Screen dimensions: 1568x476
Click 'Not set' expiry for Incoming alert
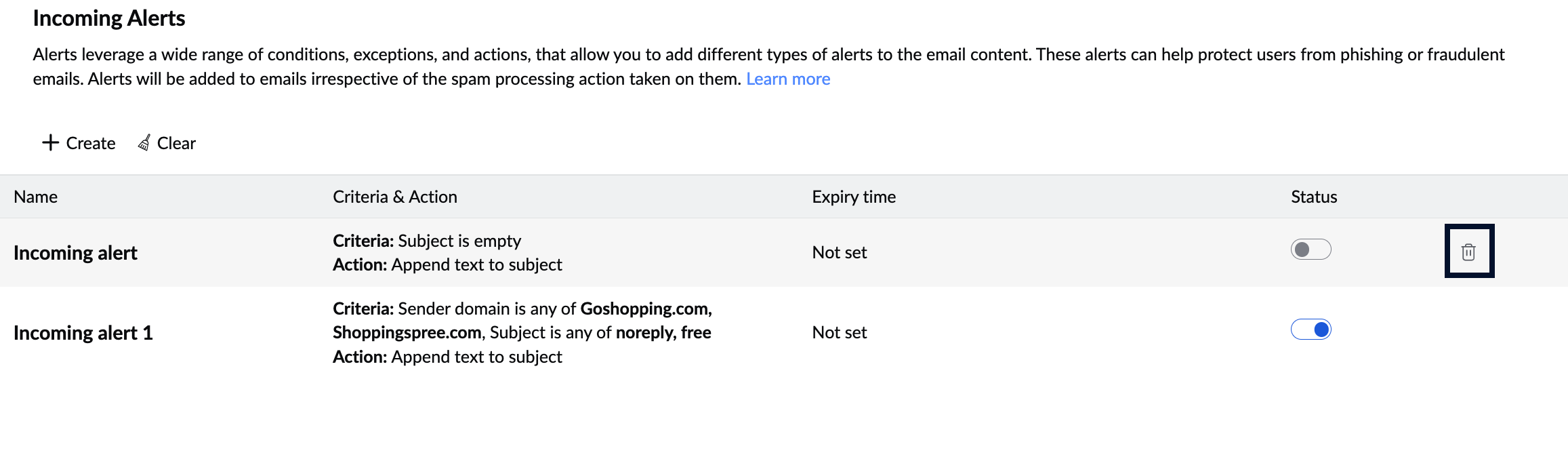[839, 252]
